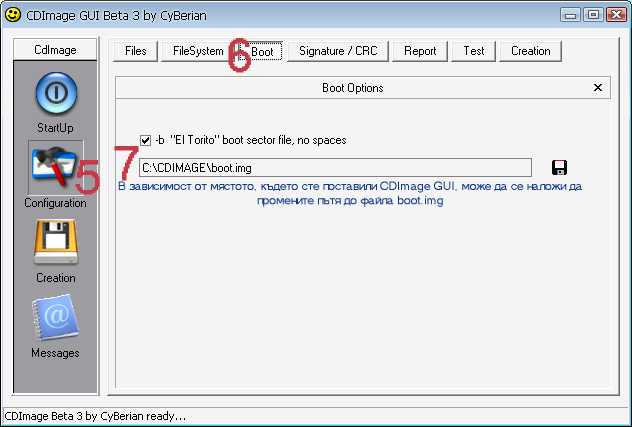Close the Boot Options panel with the X

coord(598,87)
